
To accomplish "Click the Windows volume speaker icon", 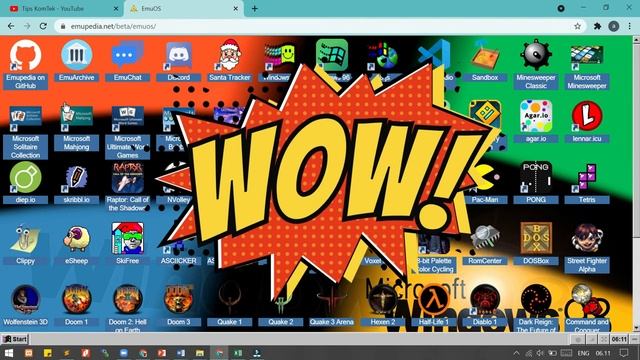I will (x=540, y=353).
